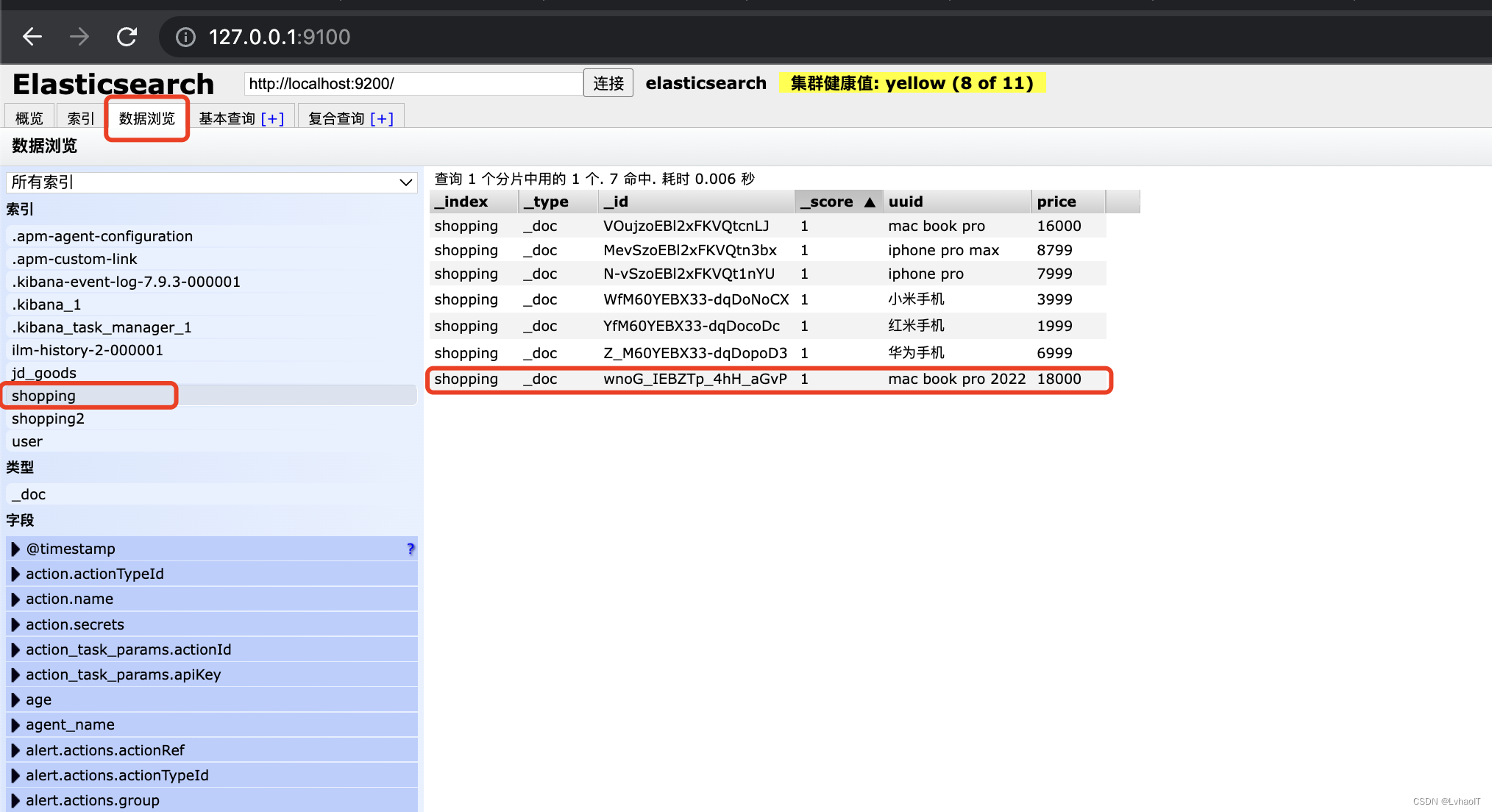Screen dimensions: 1492x812
Task: Select ilm-history-2-000001 index
Action: [212, 350]
